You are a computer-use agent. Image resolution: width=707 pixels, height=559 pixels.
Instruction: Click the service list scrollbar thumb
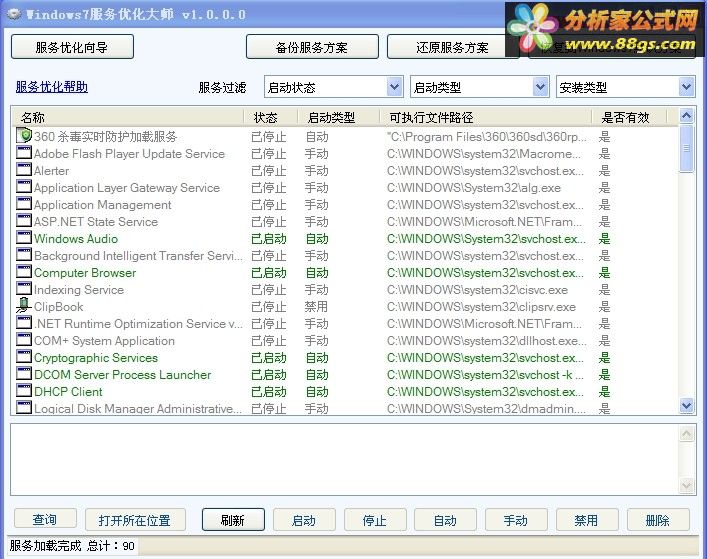[686, 148]
